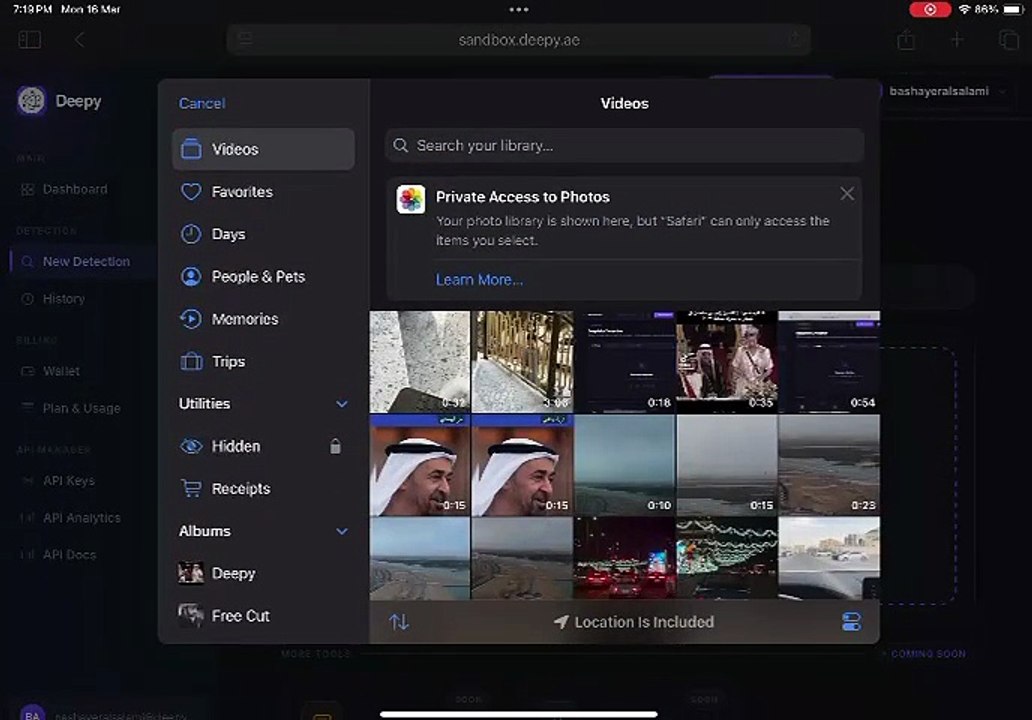Open the picker view options toggle icon
Image resolution: width=1032 pixels, height=720 pixels.
point(851,622)
